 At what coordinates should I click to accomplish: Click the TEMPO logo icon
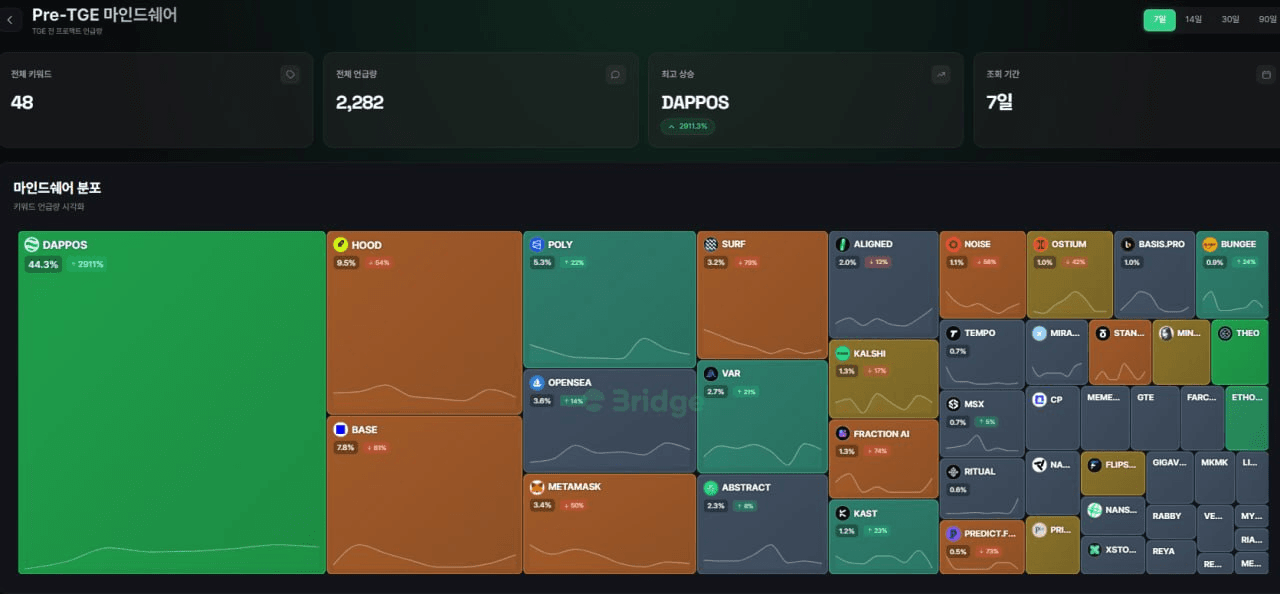coord(954,334)
